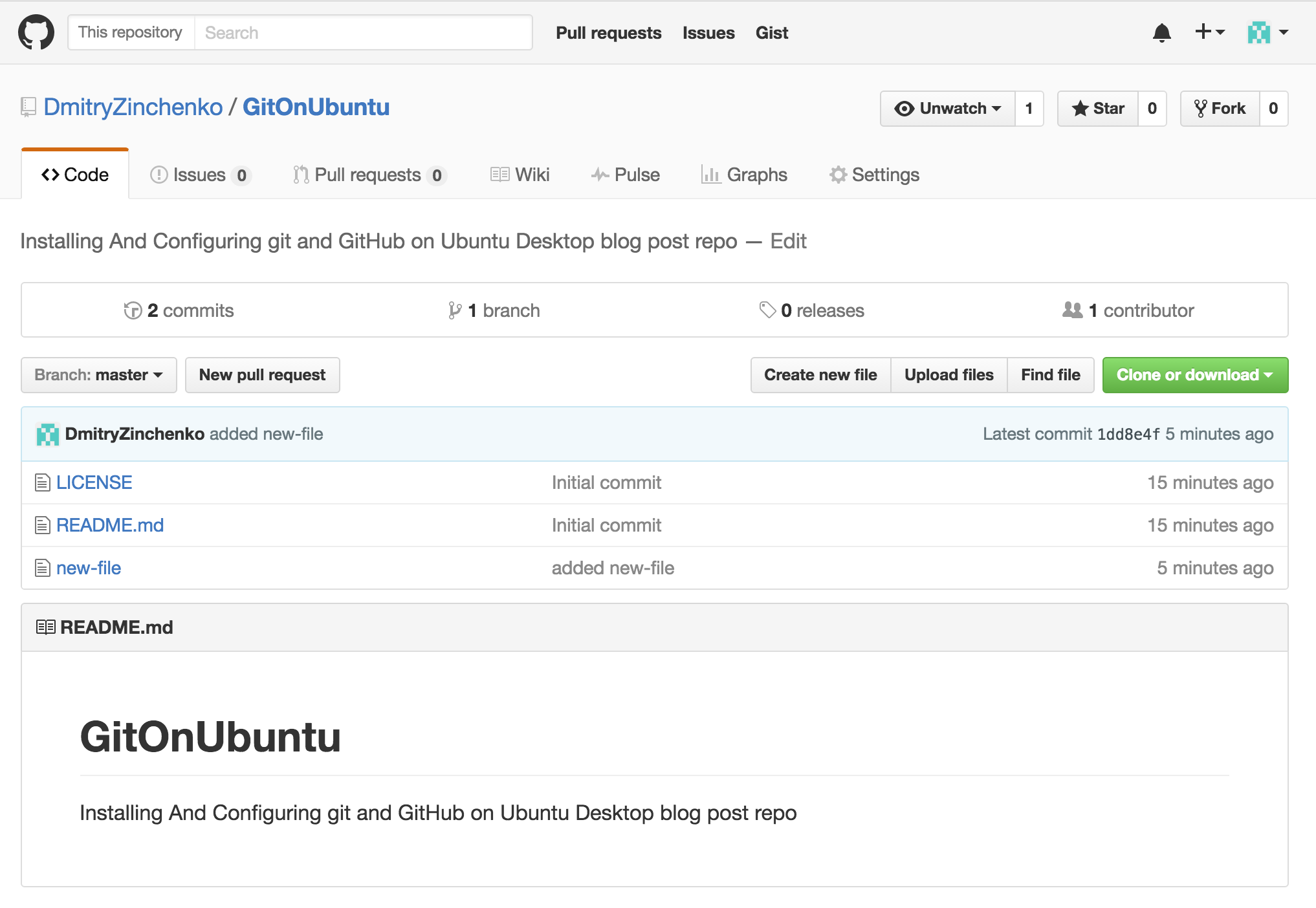Expand the plus create-new menu

pos(1209,32)
